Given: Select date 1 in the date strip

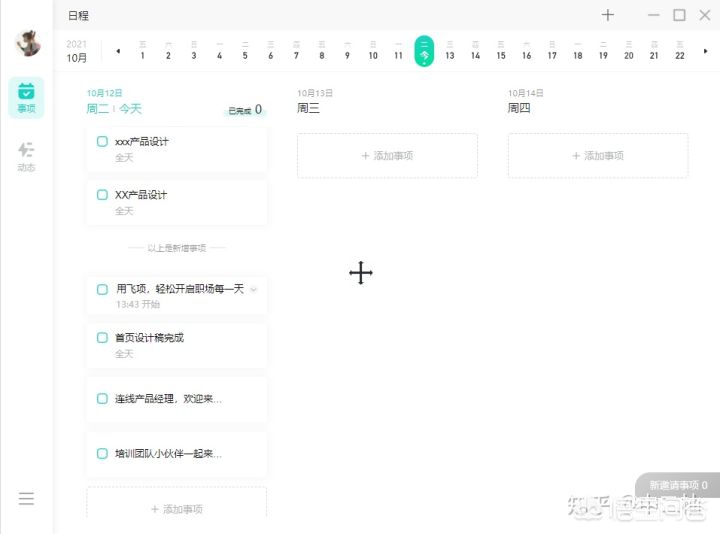Looking at the screenshot, I should pyautogui.click(x=142, y=51).
